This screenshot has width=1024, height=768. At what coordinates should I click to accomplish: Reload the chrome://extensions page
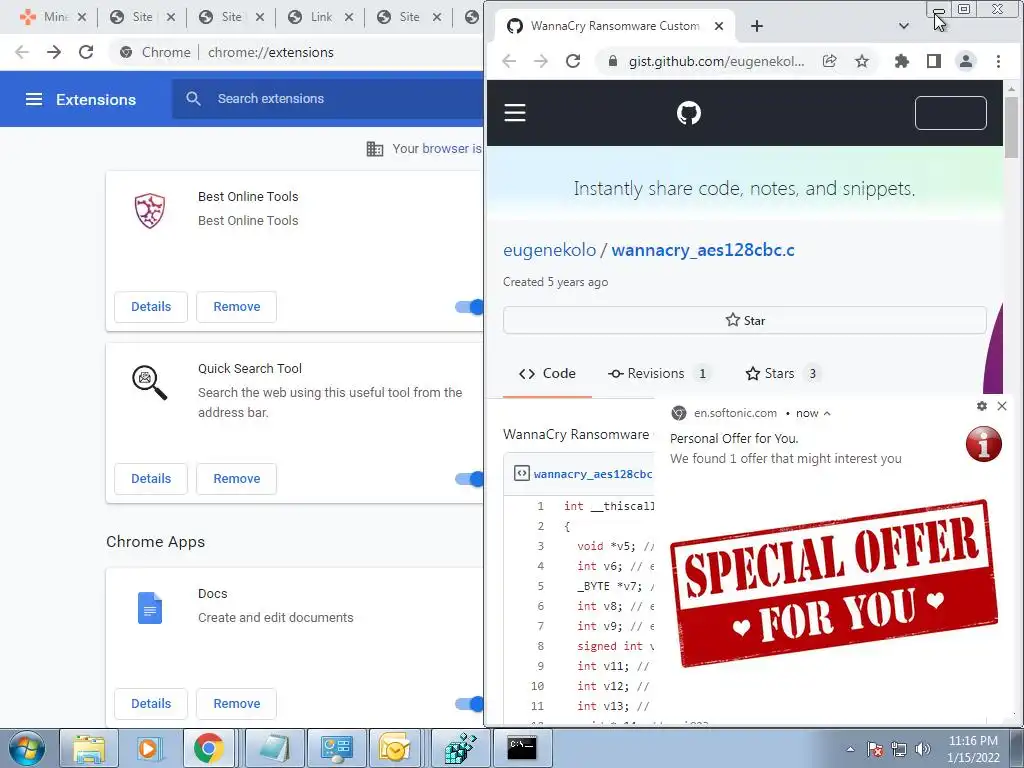[86, 52]
